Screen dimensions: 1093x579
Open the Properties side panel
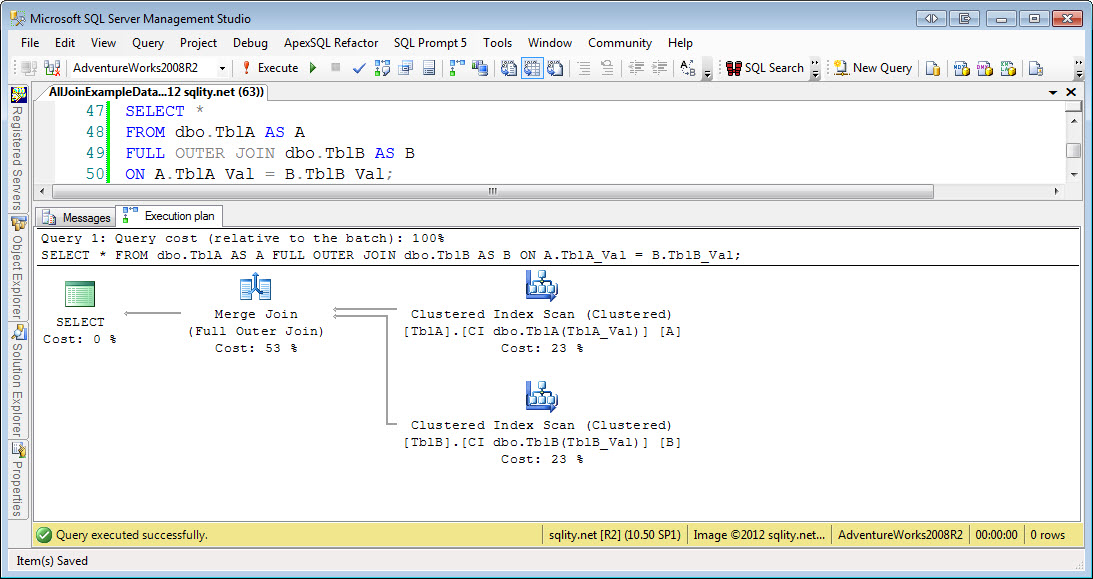click(18, 479)
